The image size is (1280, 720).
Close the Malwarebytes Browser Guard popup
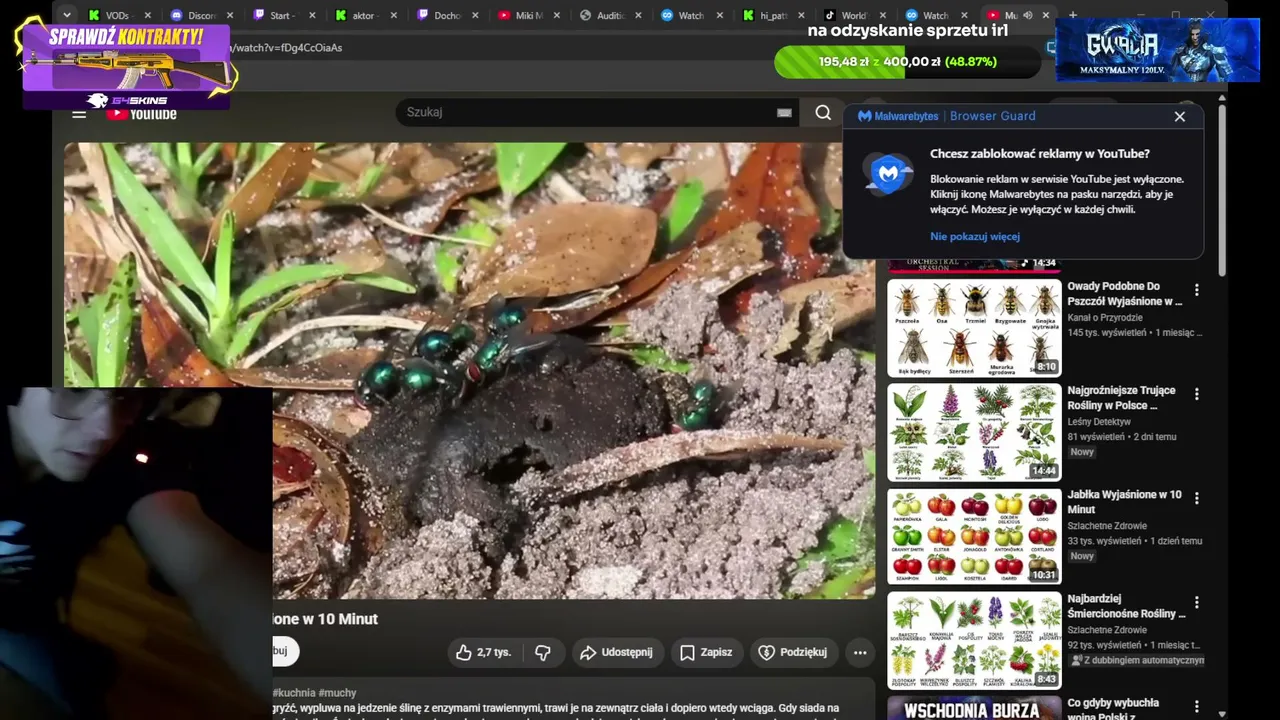coord(1180,116)
